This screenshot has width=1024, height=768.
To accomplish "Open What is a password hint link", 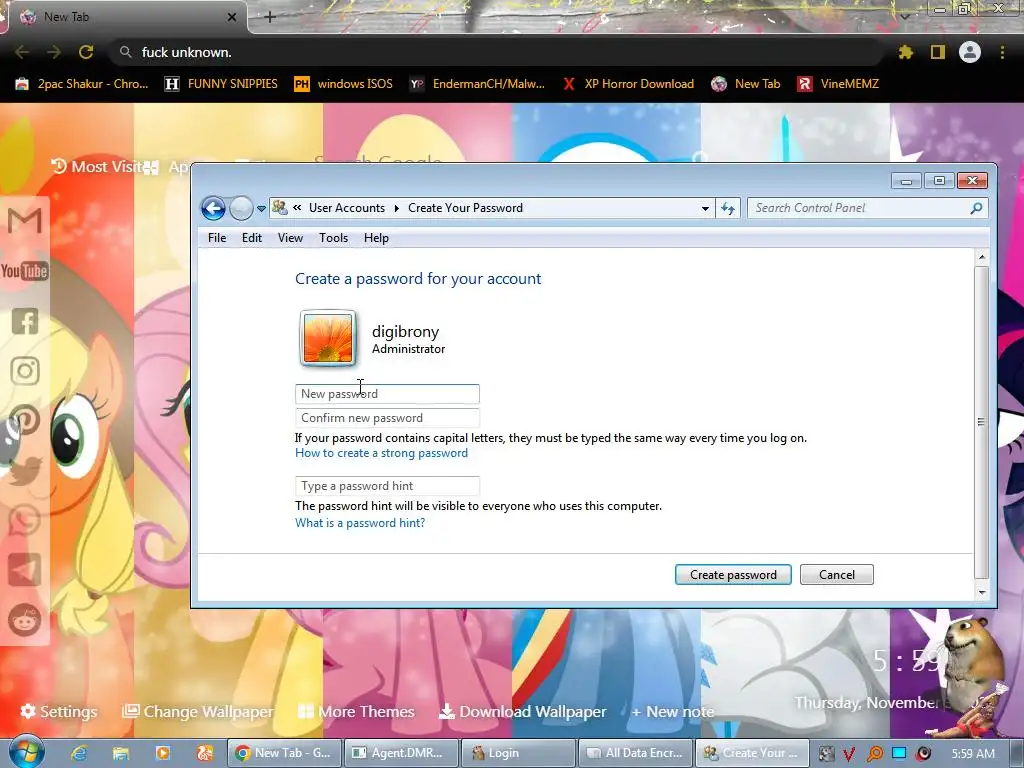I will tap(360, 523).
